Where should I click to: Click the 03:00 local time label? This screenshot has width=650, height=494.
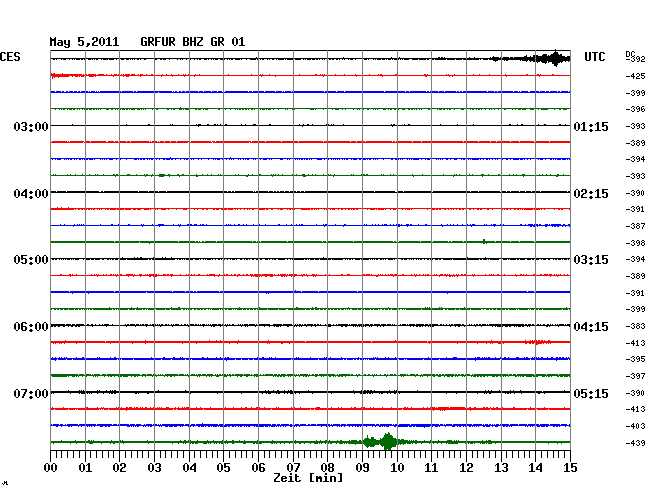pyautogui.click(x=31, y=126)
